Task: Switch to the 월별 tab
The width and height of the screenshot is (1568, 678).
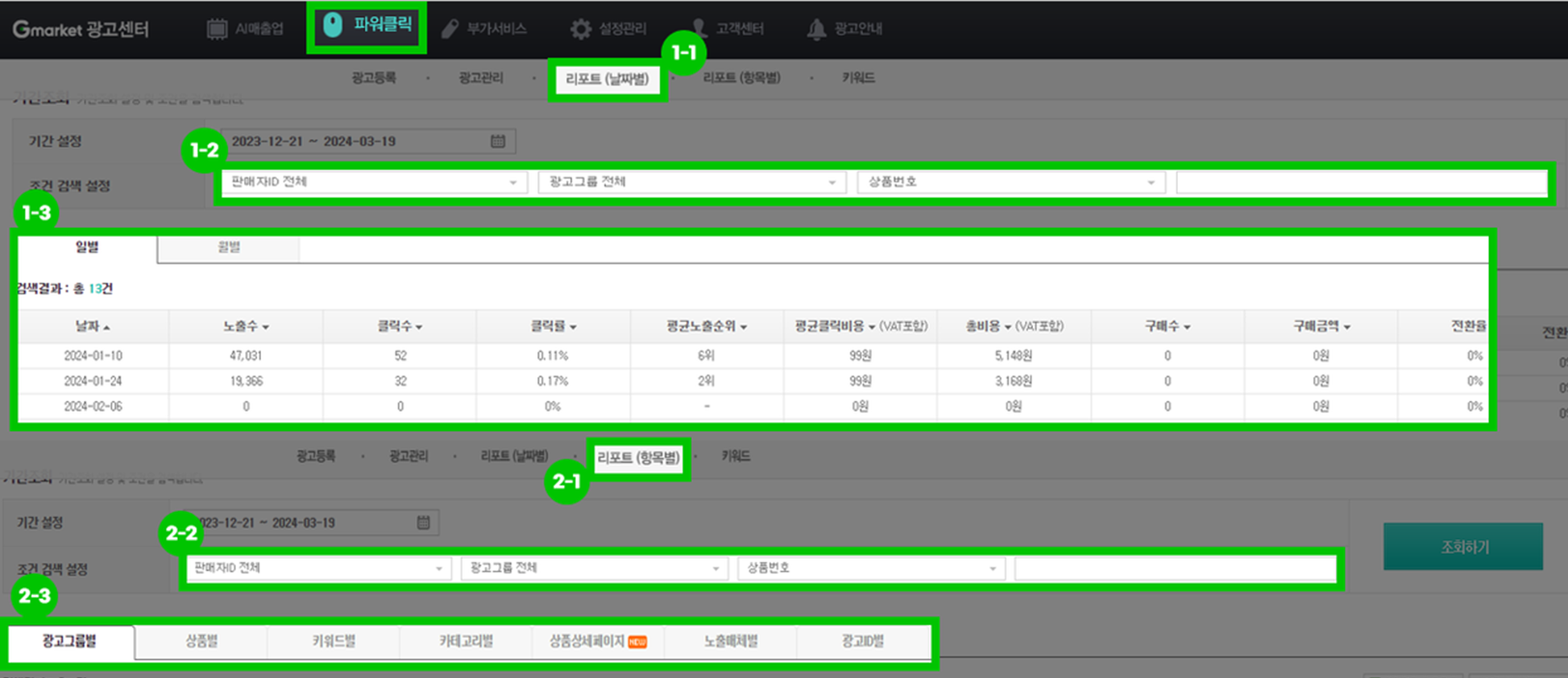Action: 229,247
